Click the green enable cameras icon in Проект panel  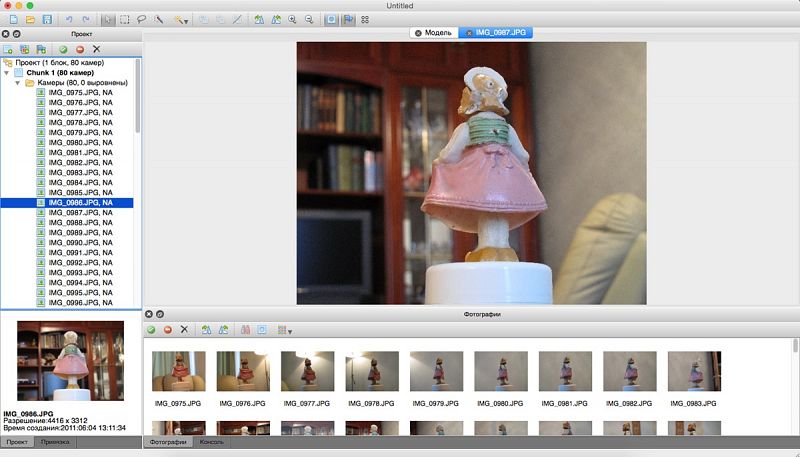pos(63,48)
